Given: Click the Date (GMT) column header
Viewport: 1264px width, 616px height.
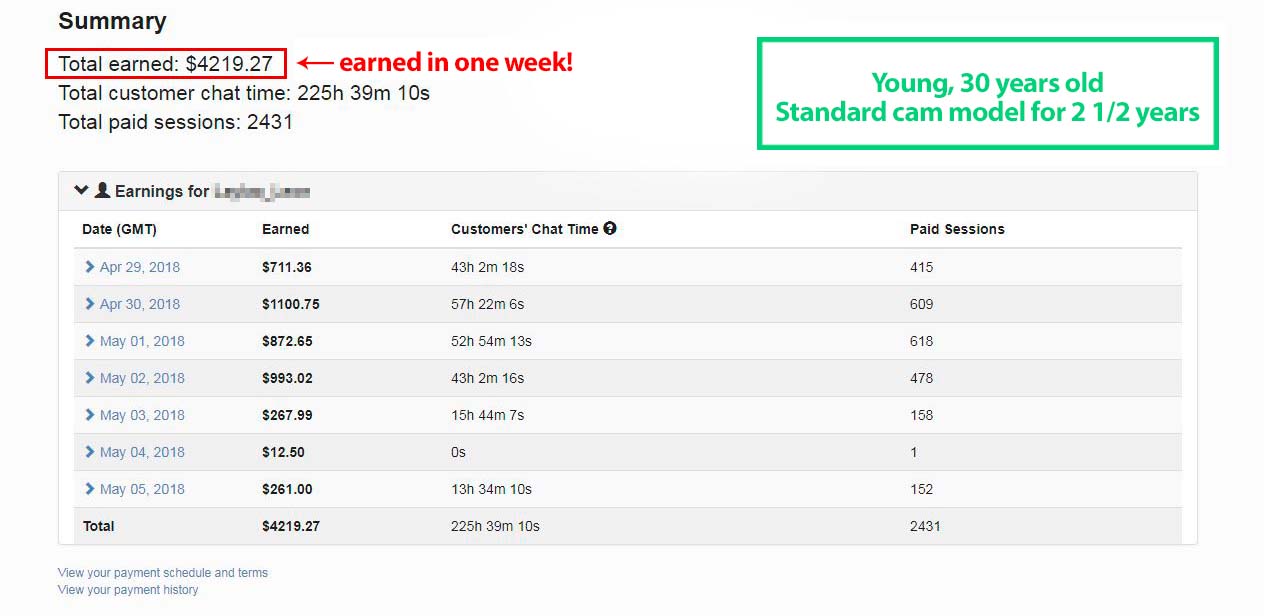Looking at the screenshot, I should tap(119, 229).
